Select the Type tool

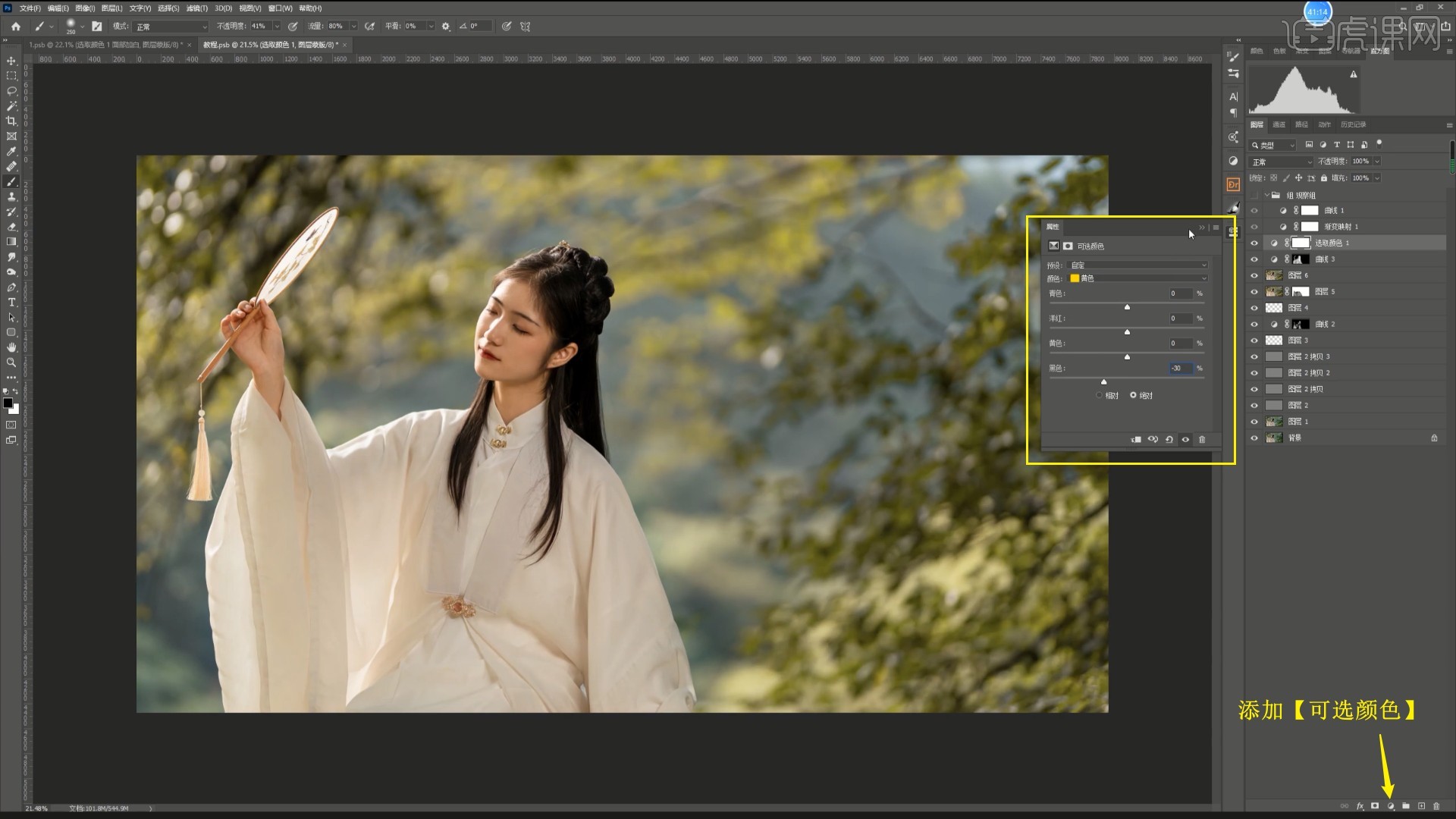pyautogui.click(x=11, y=303)
